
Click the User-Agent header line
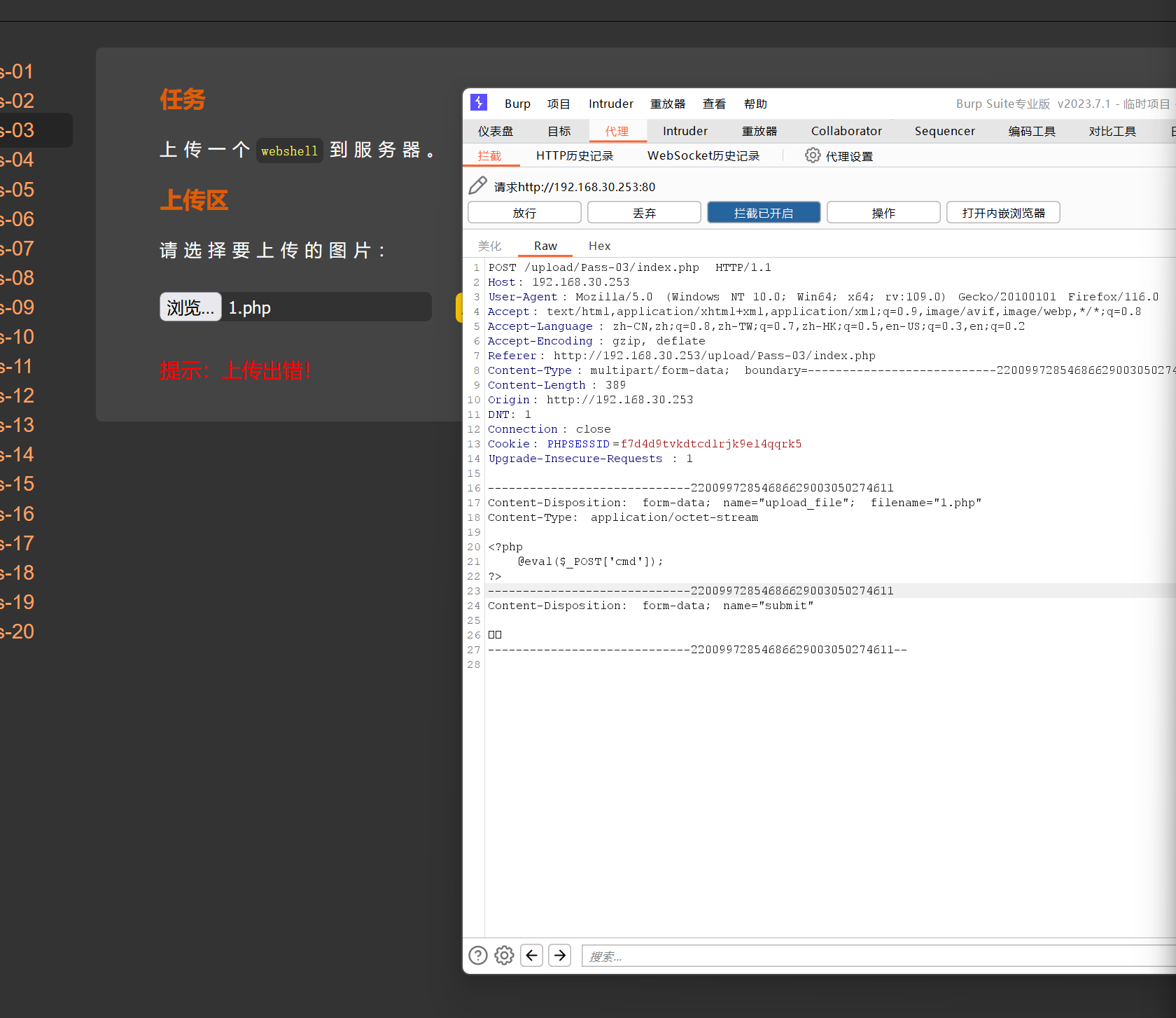(x=823, y=297)
